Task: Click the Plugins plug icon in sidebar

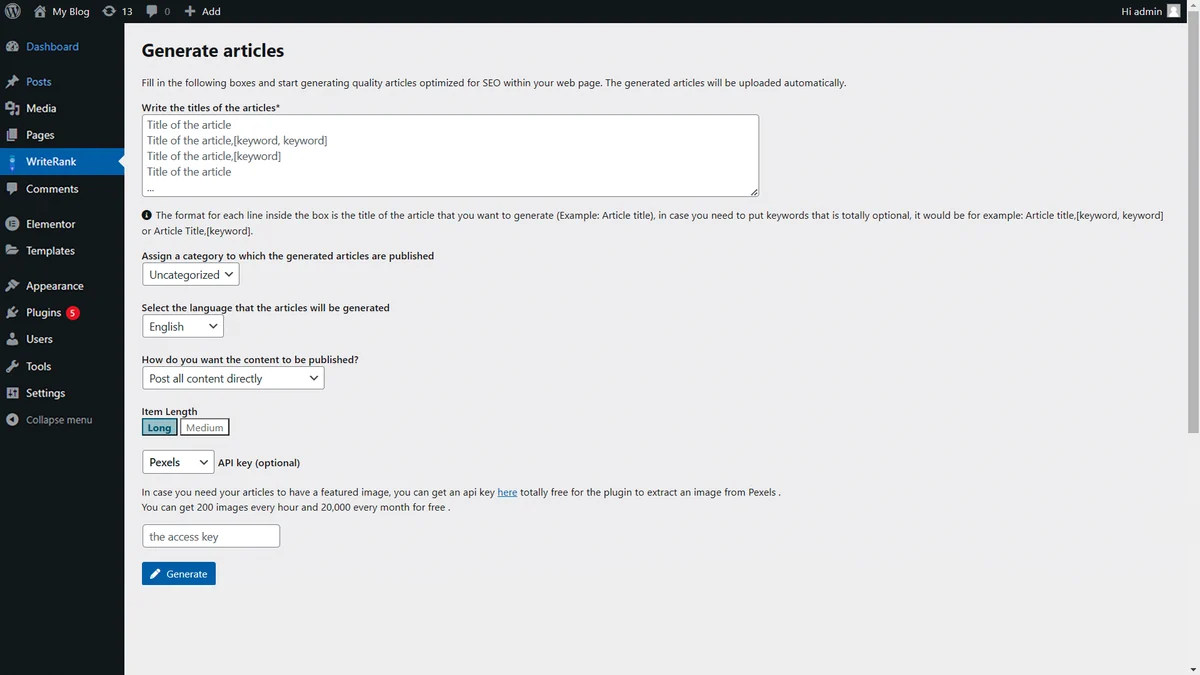Action: coord(12,312)
